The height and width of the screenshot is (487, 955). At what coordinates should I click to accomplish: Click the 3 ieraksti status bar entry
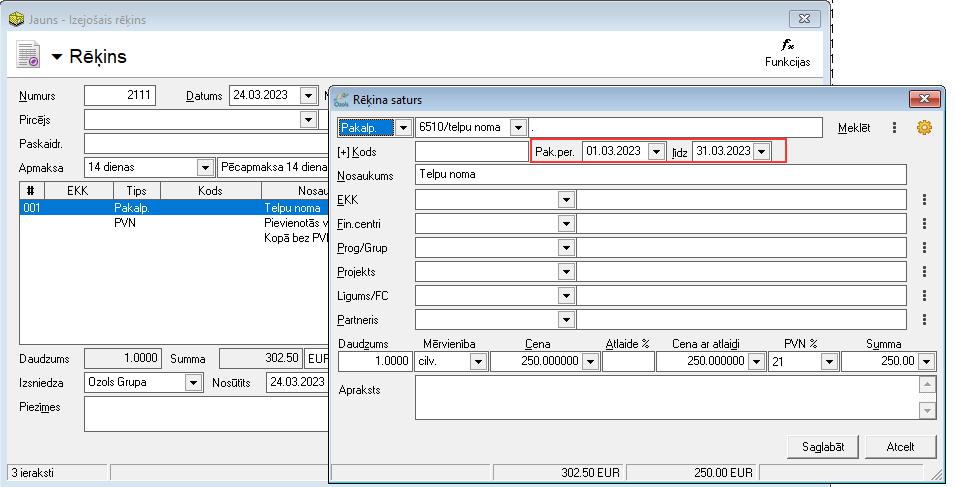[57, 472]
